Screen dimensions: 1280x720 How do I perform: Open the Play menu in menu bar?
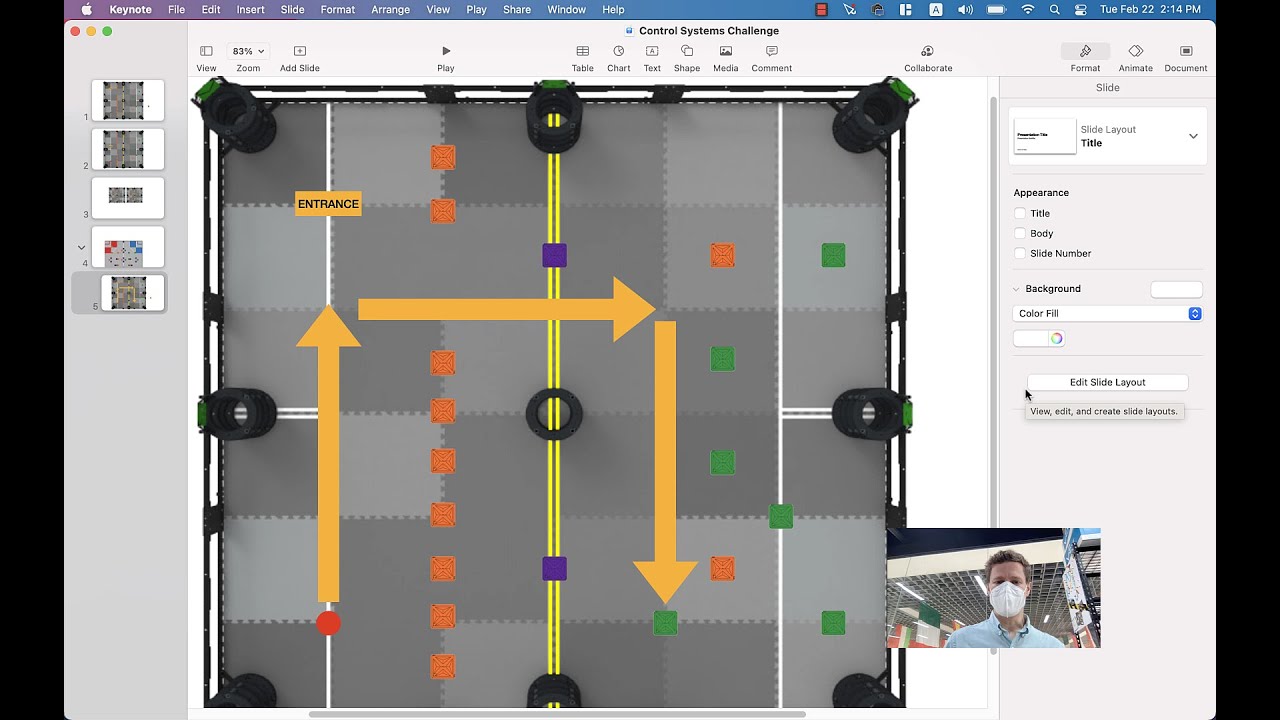476,10
